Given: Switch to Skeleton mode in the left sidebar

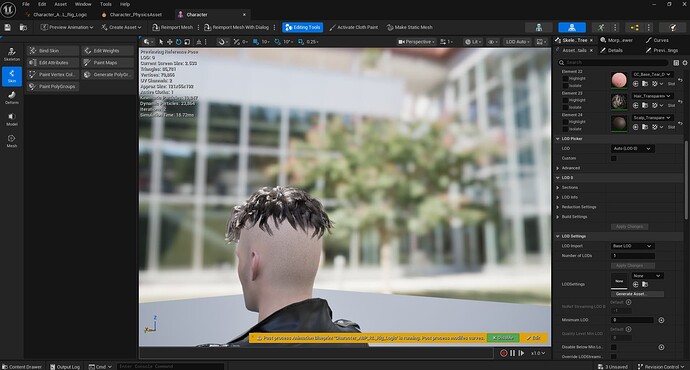Looking at the screenshot, I should pos(12,54).
